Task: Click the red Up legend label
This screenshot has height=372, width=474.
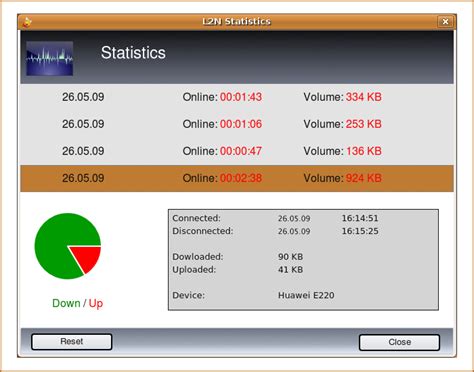Action: pos(96,304)
